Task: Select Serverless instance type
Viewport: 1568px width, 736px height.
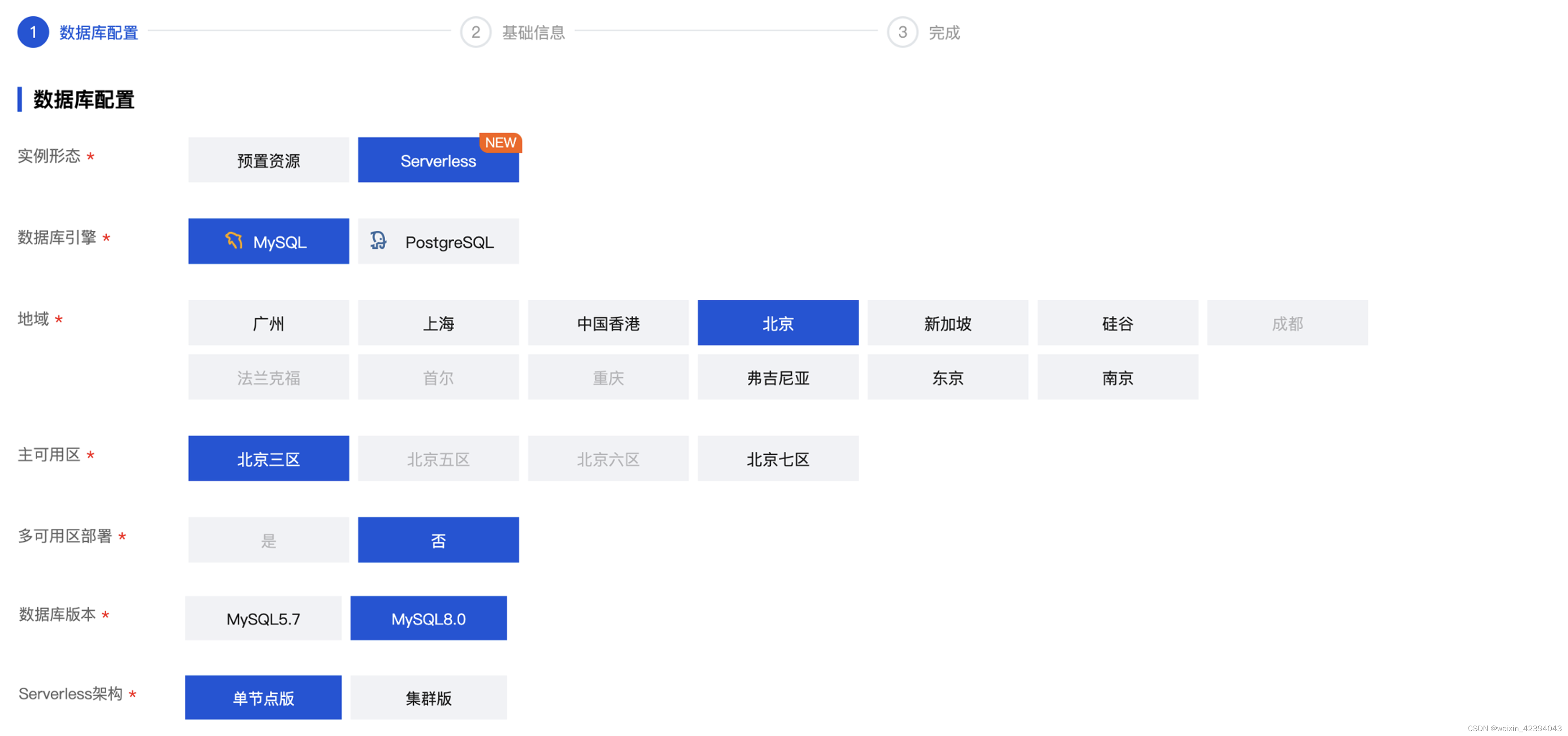Action: (438, 160)
